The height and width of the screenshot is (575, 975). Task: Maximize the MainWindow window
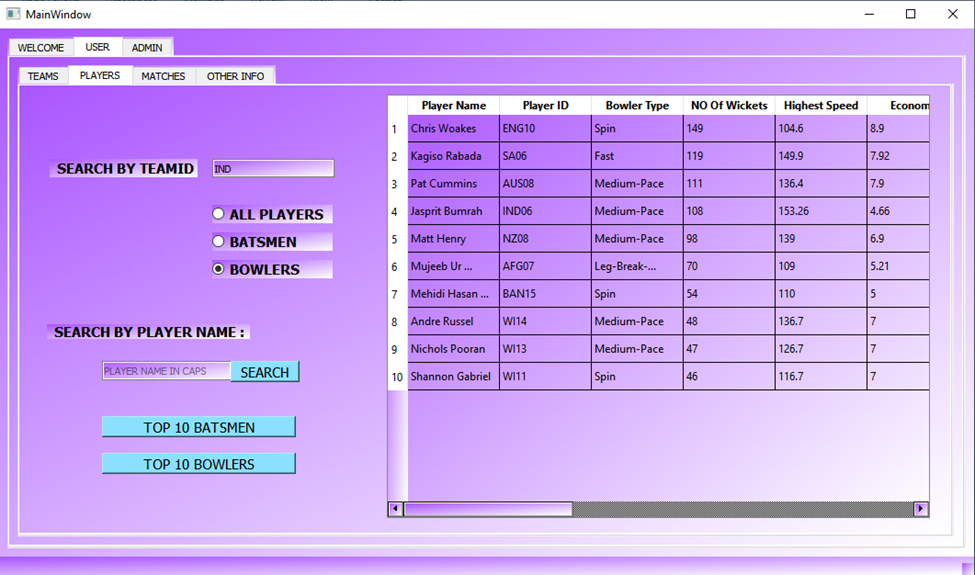(x=910, y=14)
